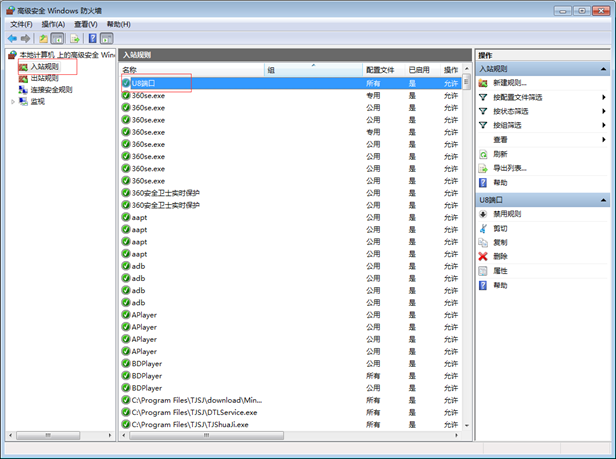Collapse the 入站规则 actions section
The width and height of the screenshot is (616, 459).
pos(605,69)
